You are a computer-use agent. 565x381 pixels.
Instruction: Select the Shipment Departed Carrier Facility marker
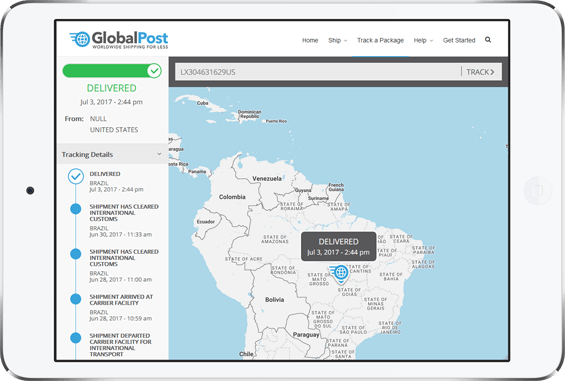pos(76,338)
